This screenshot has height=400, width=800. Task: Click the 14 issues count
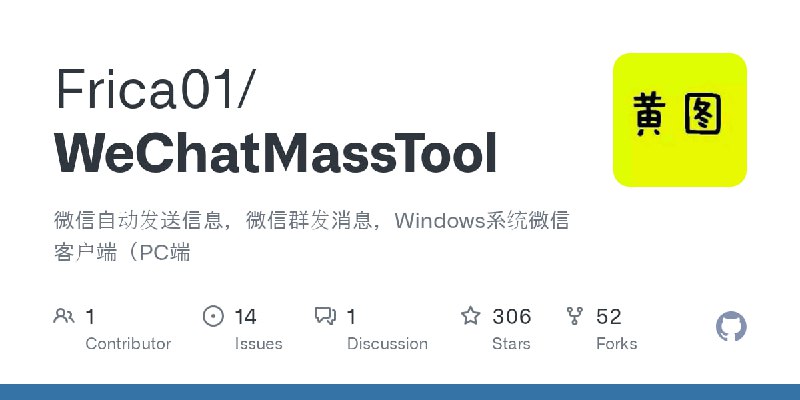pyautogui.click(x=245, y=317)
